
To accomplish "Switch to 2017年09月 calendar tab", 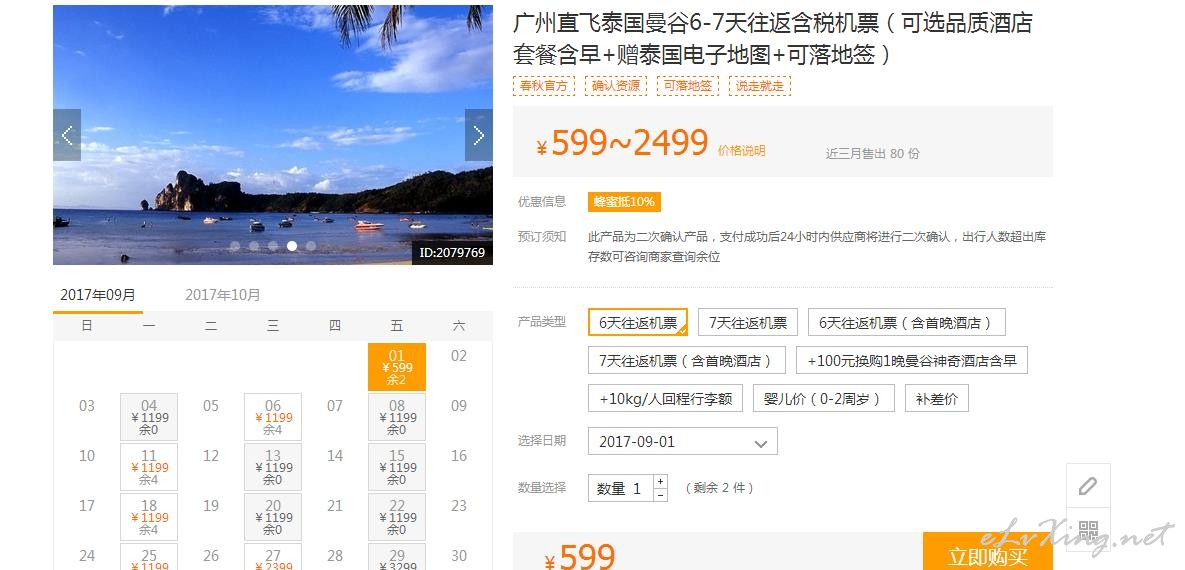I will (97, 295).
